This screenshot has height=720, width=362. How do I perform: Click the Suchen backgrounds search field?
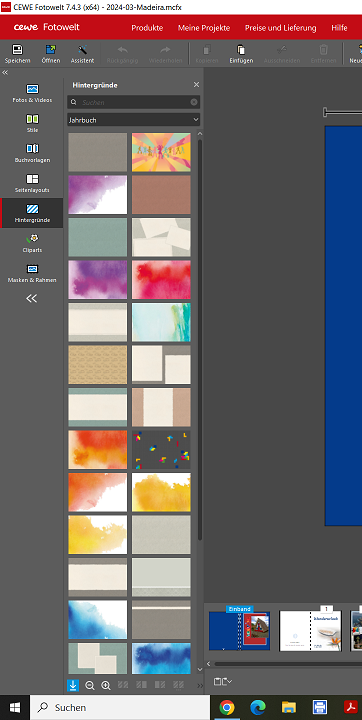click(x=134, y=102)
